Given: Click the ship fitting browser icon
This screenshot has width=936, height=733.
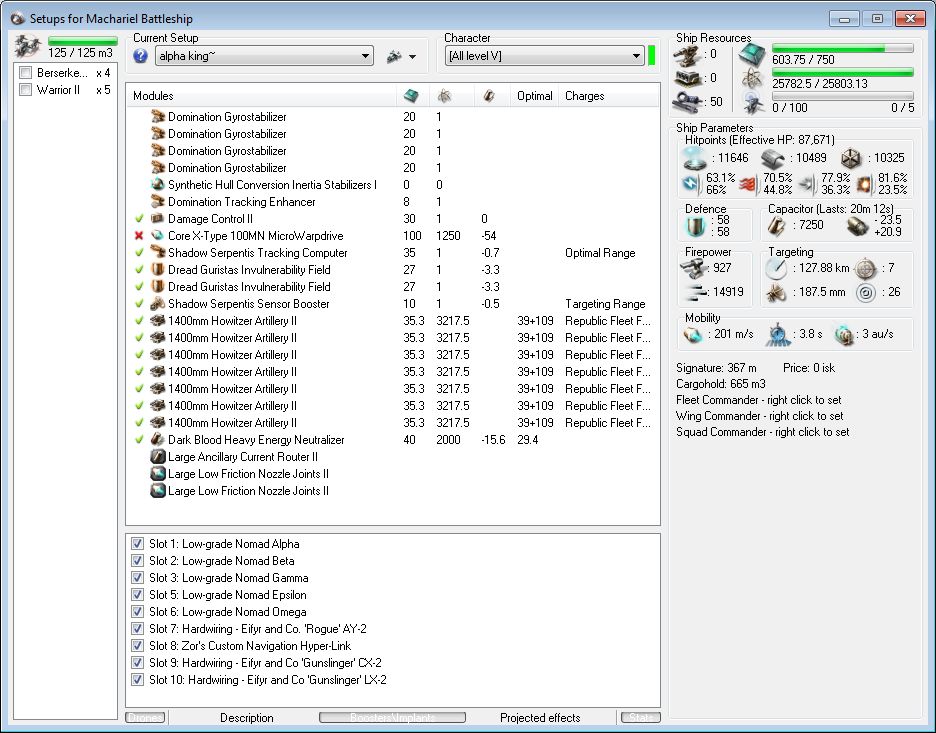Looking at the screenshot, I should (x=394, y=57).
